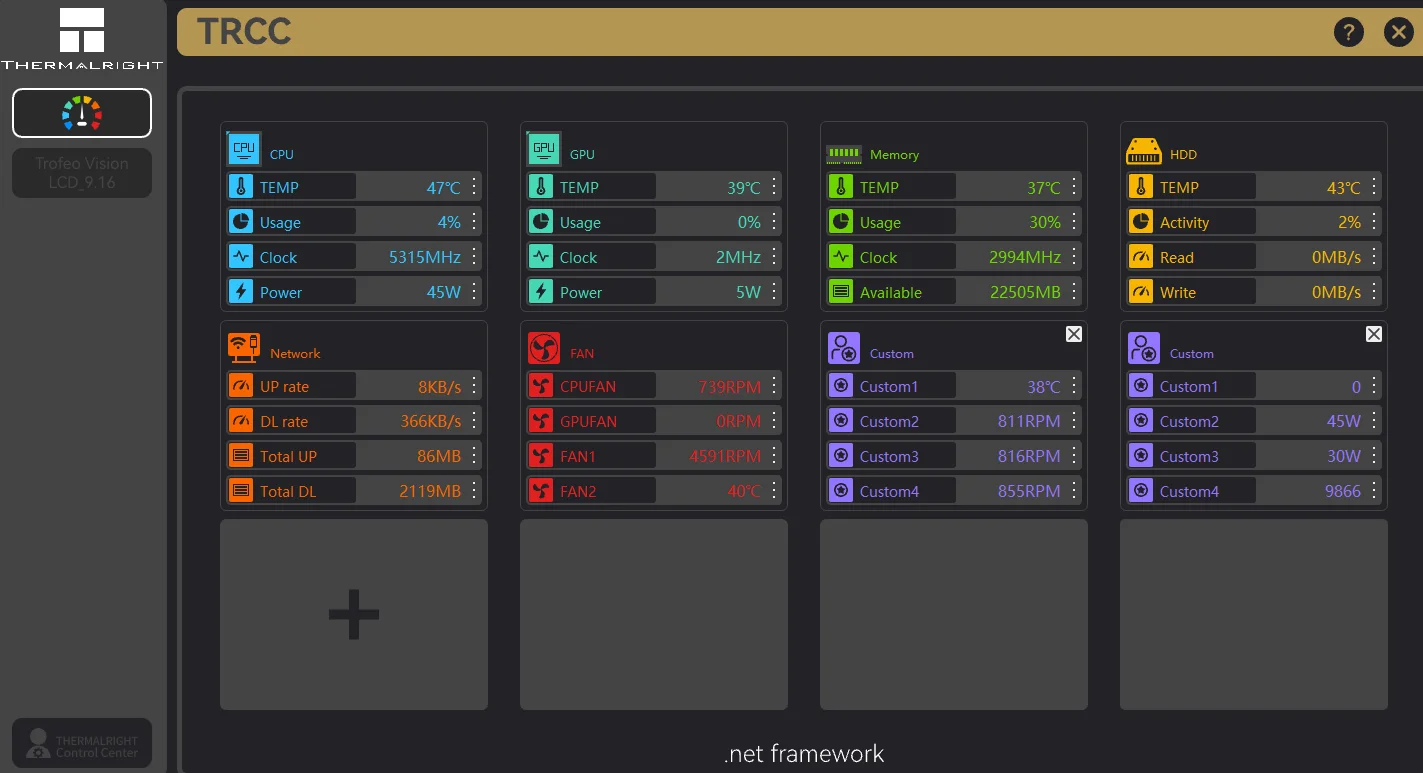Open the Thermalright Control Center button
The image size is (1423, 773).
click(x=82, y=743)
